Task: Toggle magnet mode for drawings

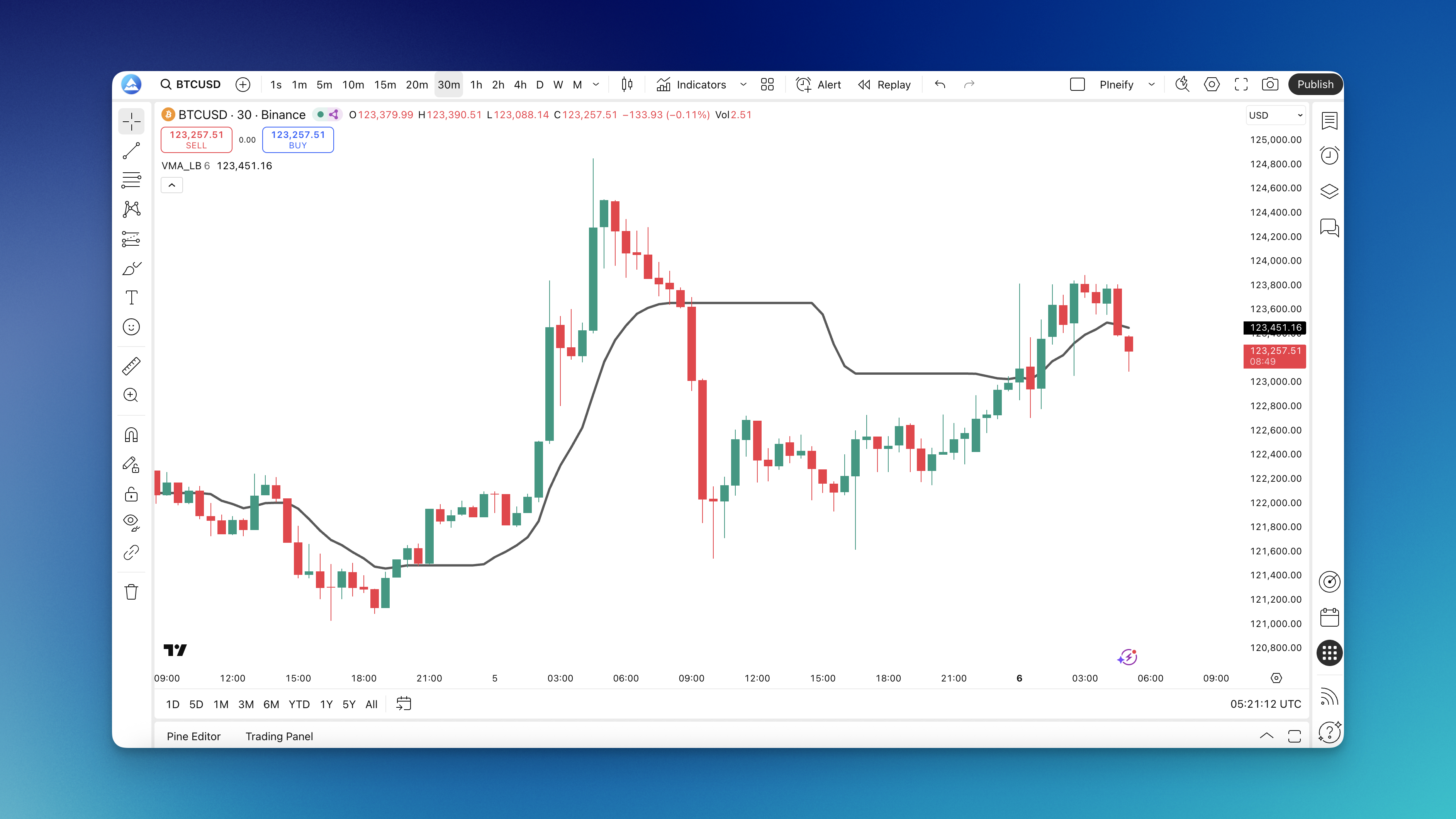Action: click(x=131, y=435)
